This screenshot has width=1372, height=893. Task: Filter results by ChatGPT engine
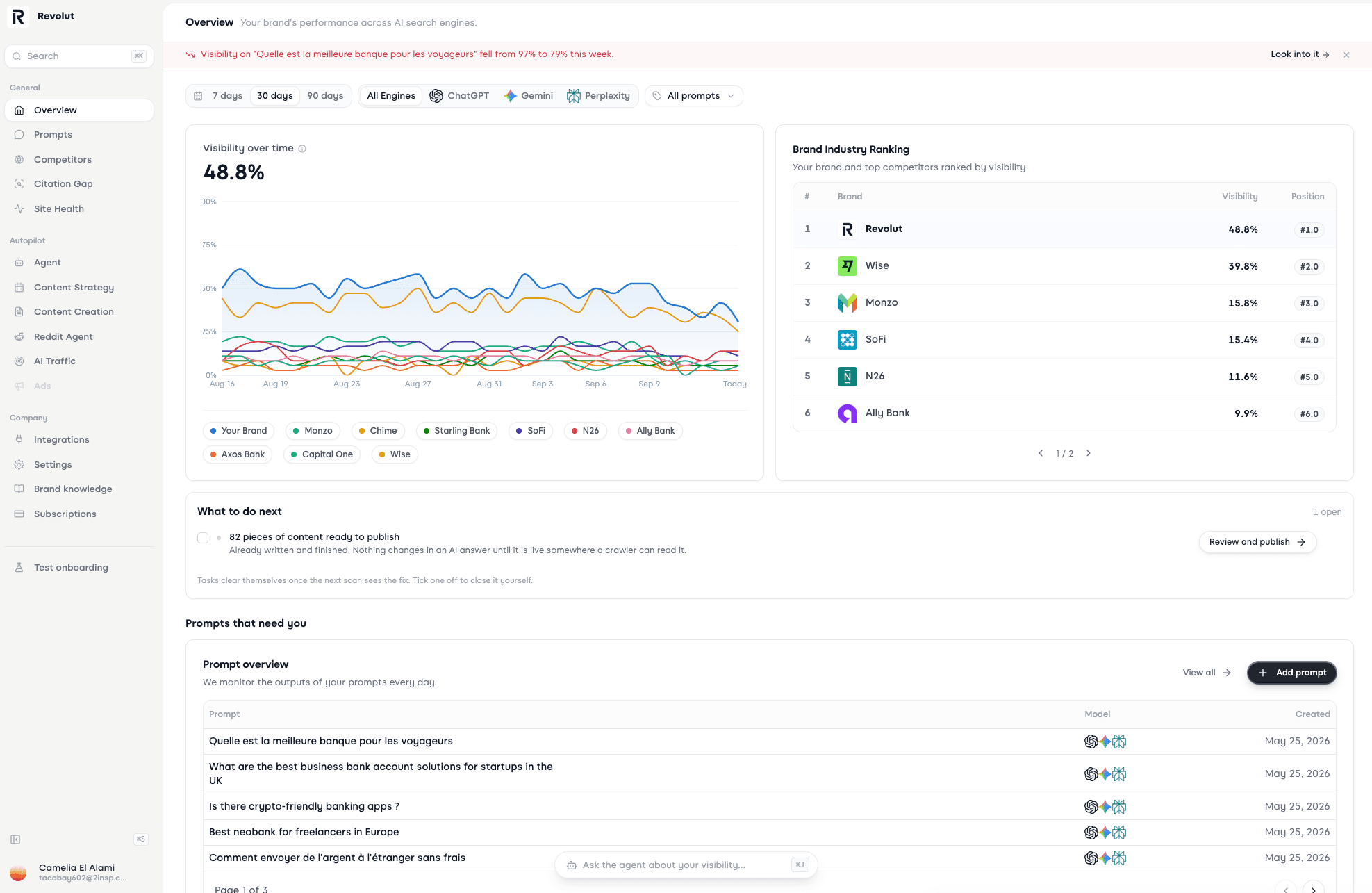click(459, 96)
